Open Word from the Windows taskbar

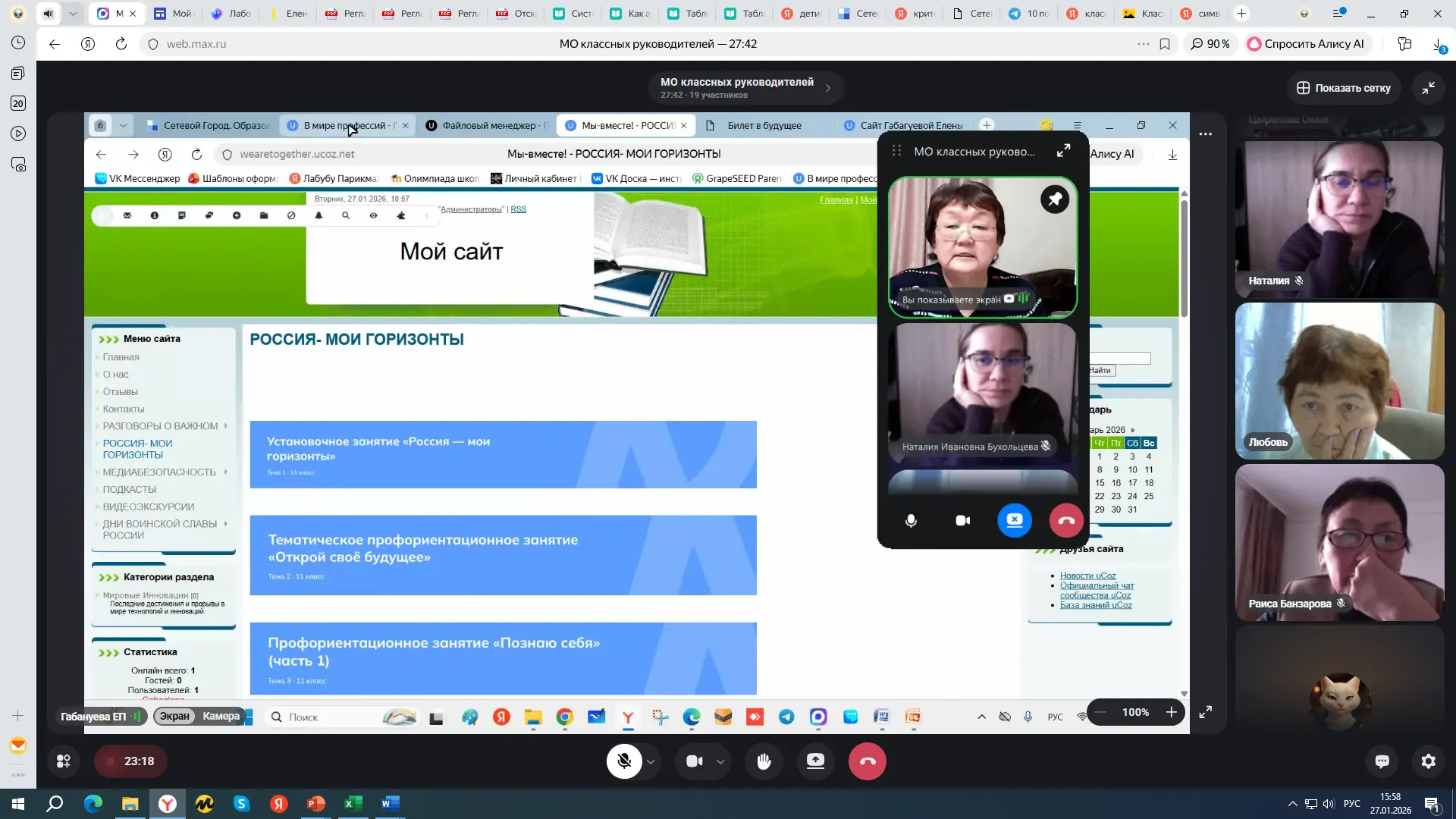pos(390,804)
